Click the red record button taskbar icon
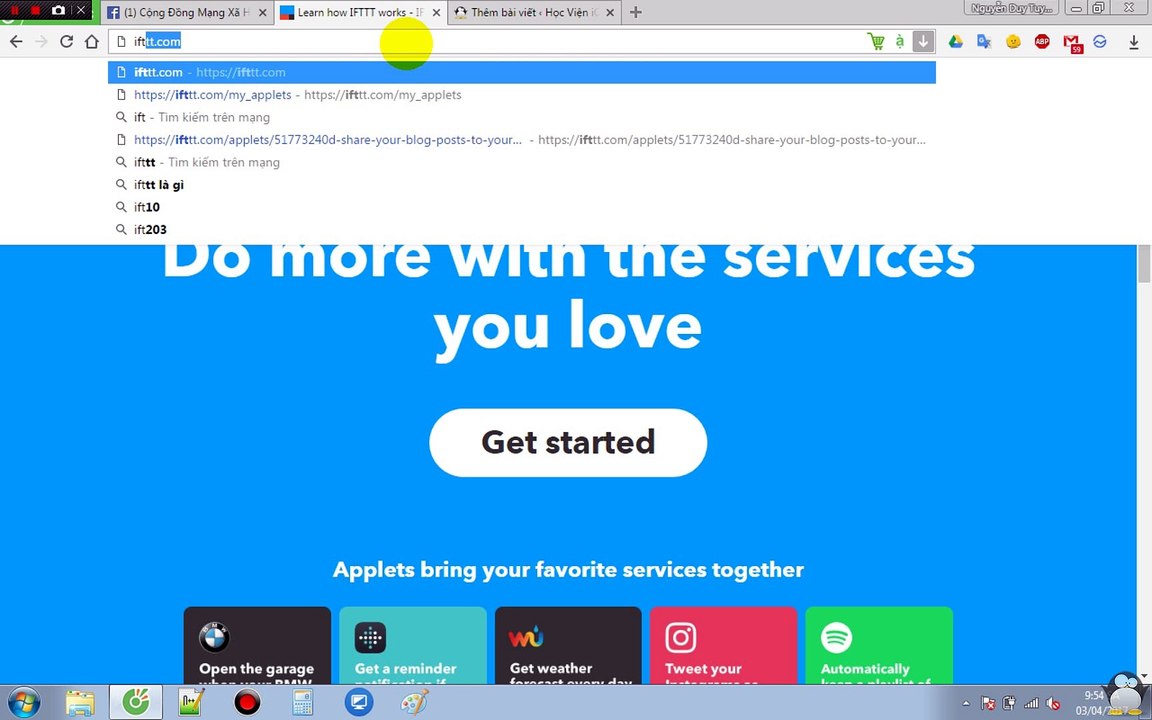Image resolution: width=1152 pixels, height=720 pixels. click(247, 702)
